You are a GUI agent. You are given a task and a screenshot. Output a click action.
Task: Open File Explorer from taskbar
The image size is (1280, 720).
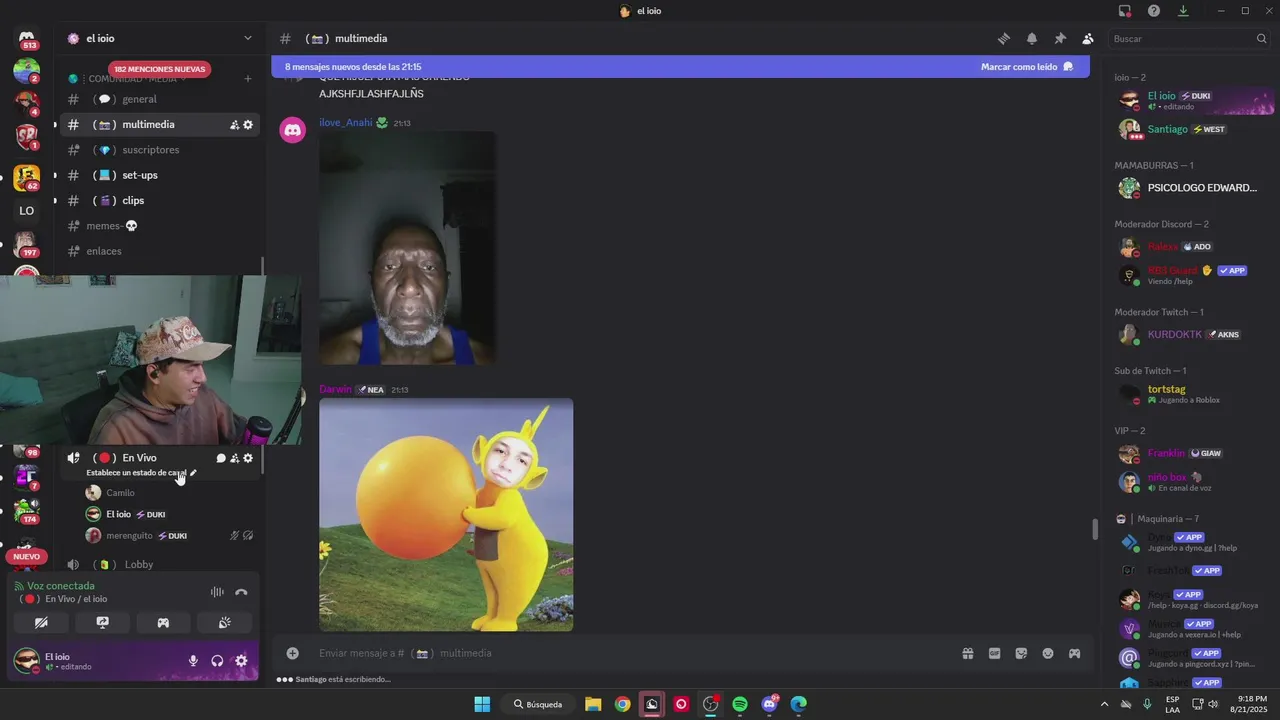pyautogui.click(x=593, y=704)
